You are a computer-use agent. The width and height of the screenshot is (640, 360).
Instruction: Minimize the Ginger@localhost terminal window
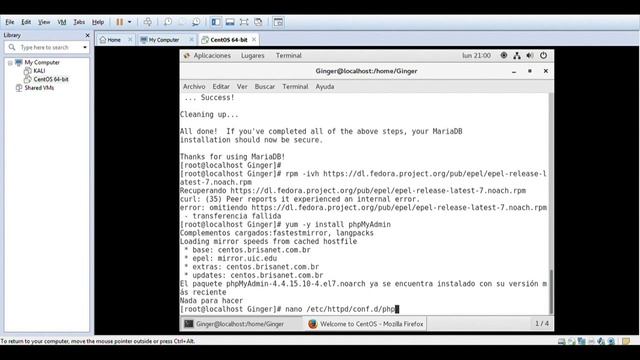(514, 71)
